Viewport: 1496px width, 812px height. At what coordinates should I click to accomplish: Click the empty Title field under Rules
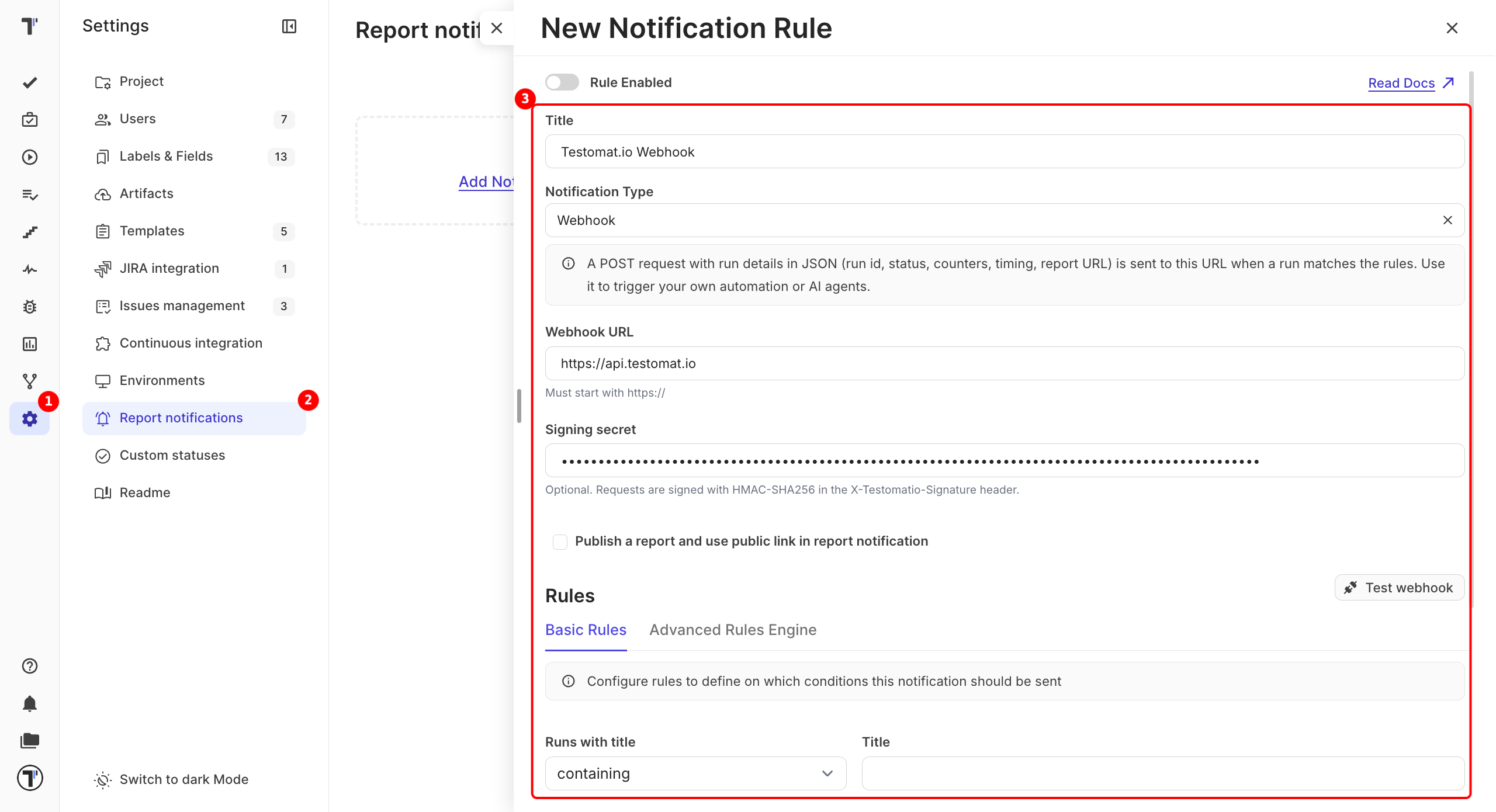(1163, 773)
